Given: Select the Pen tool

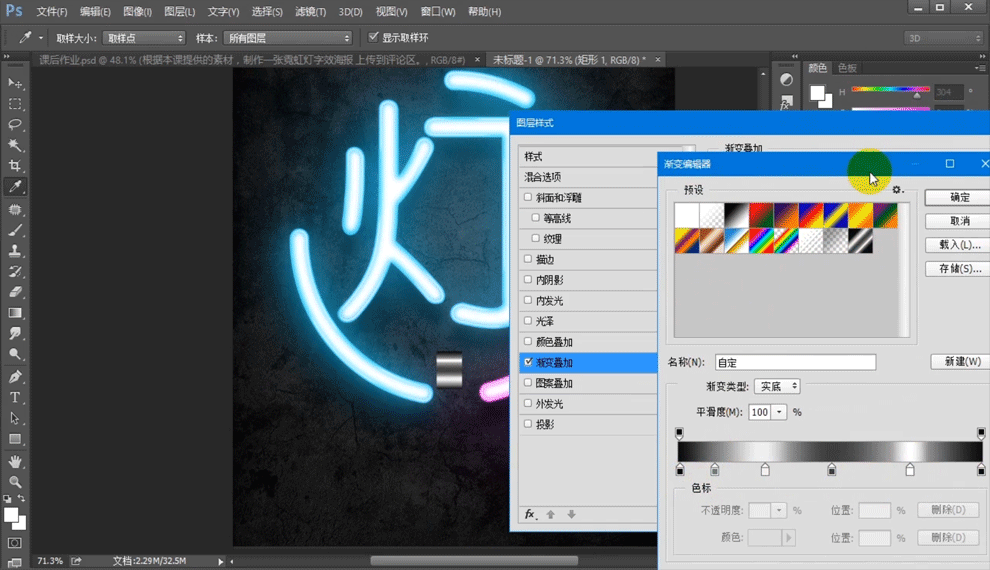Looking at the screenshot, I should coord(15,377).
